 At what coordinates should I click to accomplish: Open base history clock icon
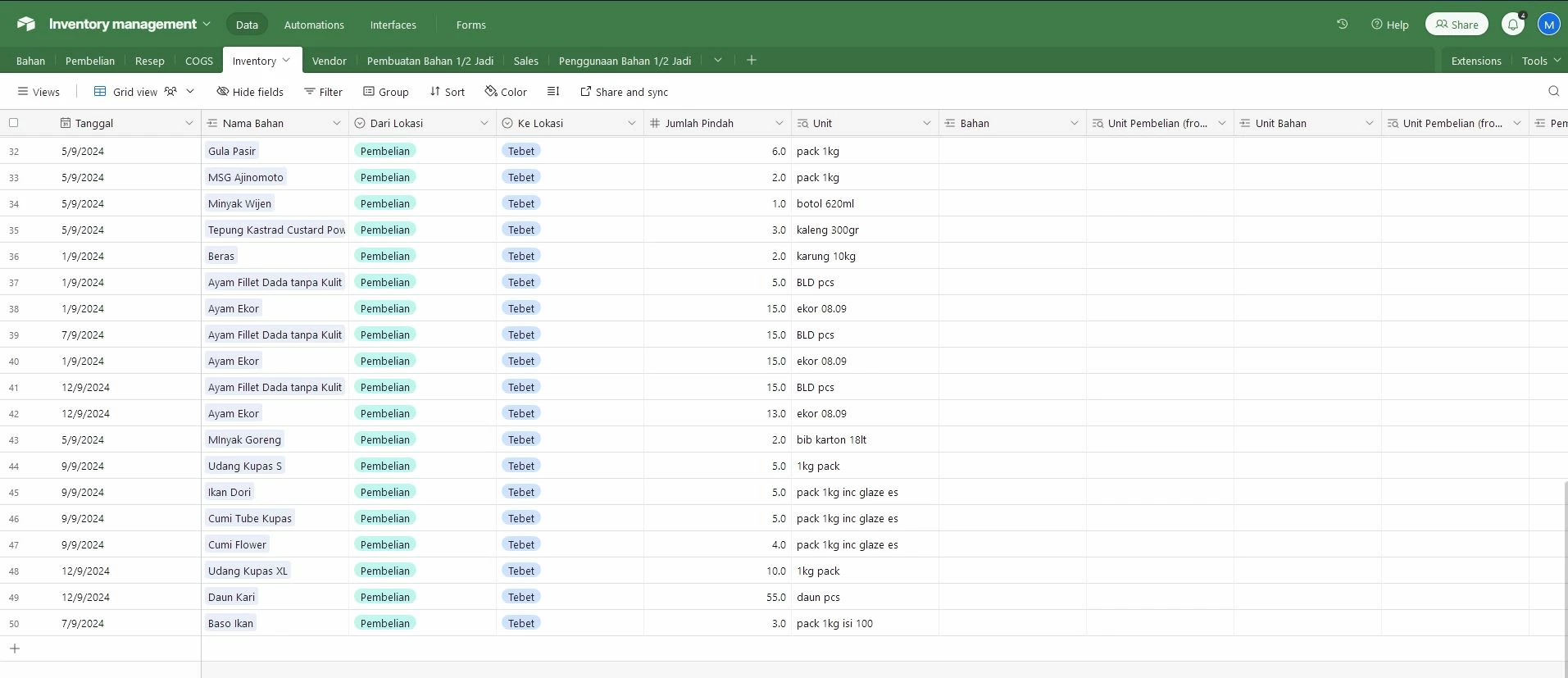pyautogui.click(x=1342, y=24)
